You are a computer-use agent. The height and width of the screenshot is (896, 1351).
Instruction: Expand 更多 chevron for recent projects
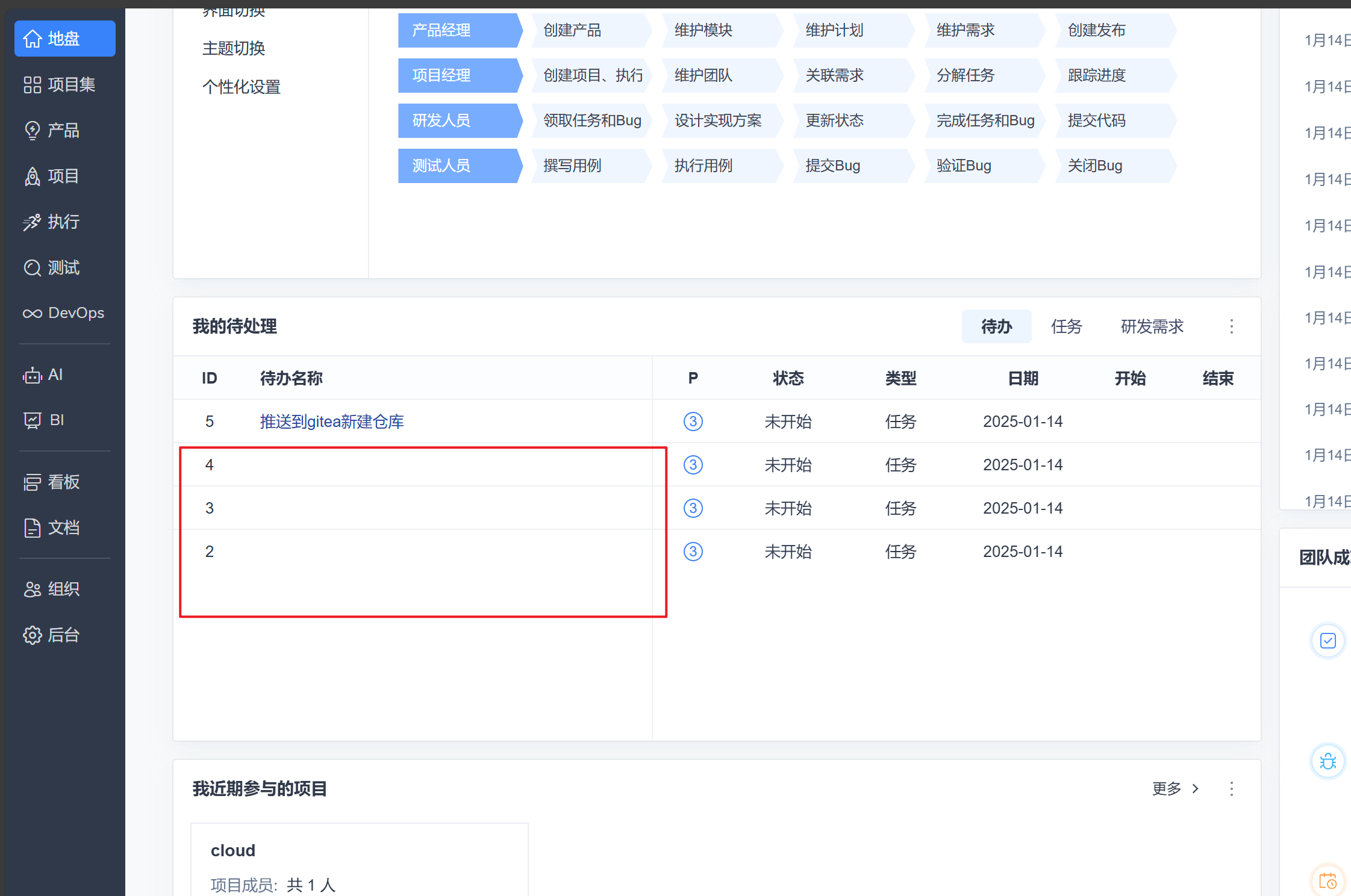(x=1195, y=789)
